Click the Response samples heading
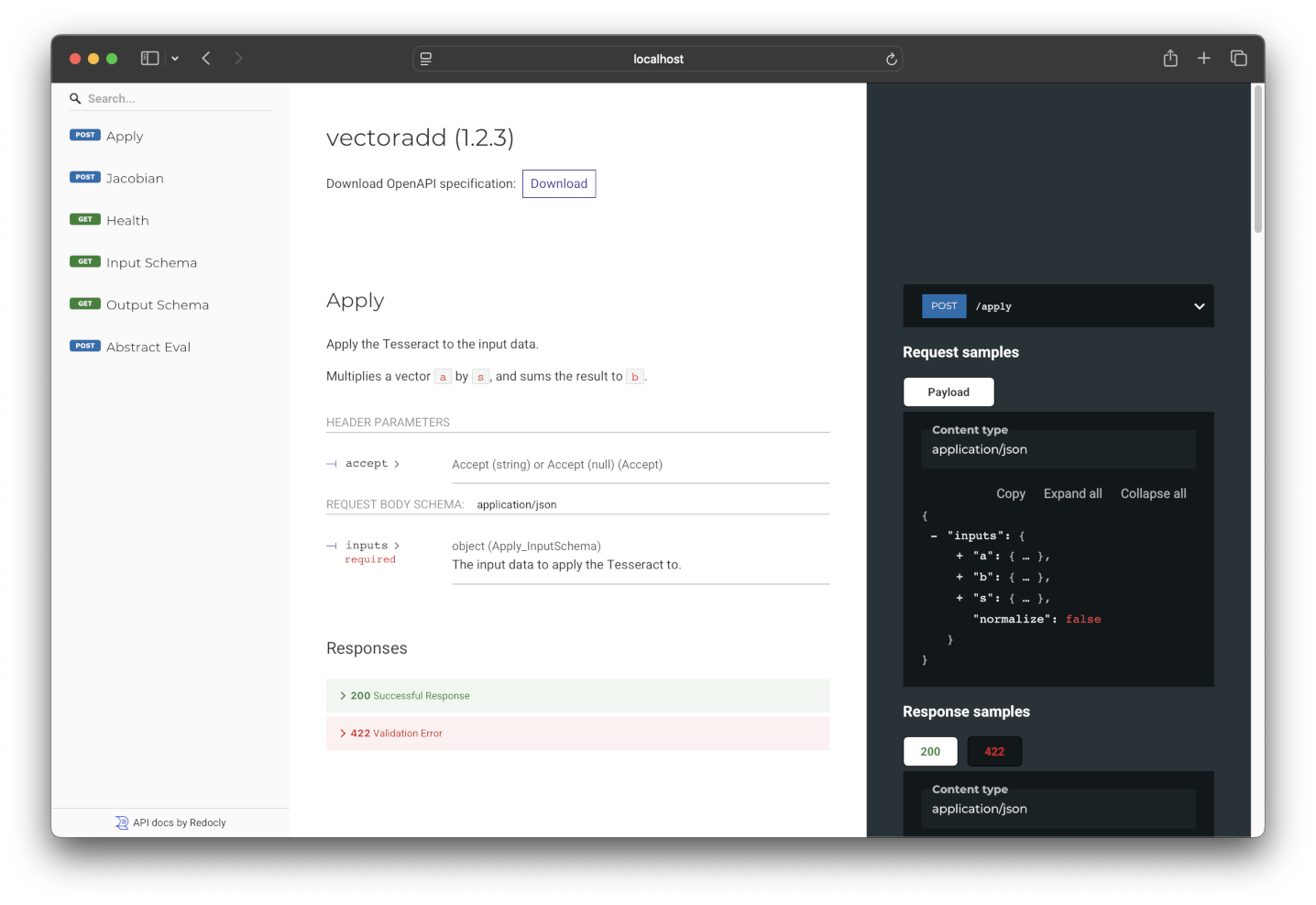 tap(966, 712)
